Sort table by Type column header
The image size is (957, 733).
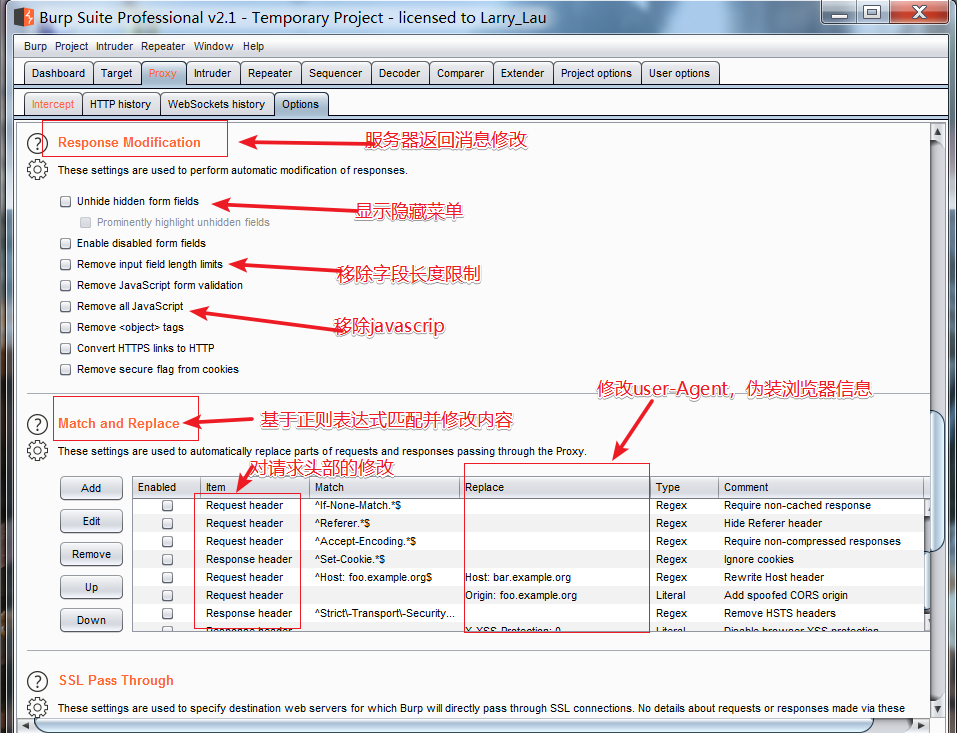click(684, 487)
